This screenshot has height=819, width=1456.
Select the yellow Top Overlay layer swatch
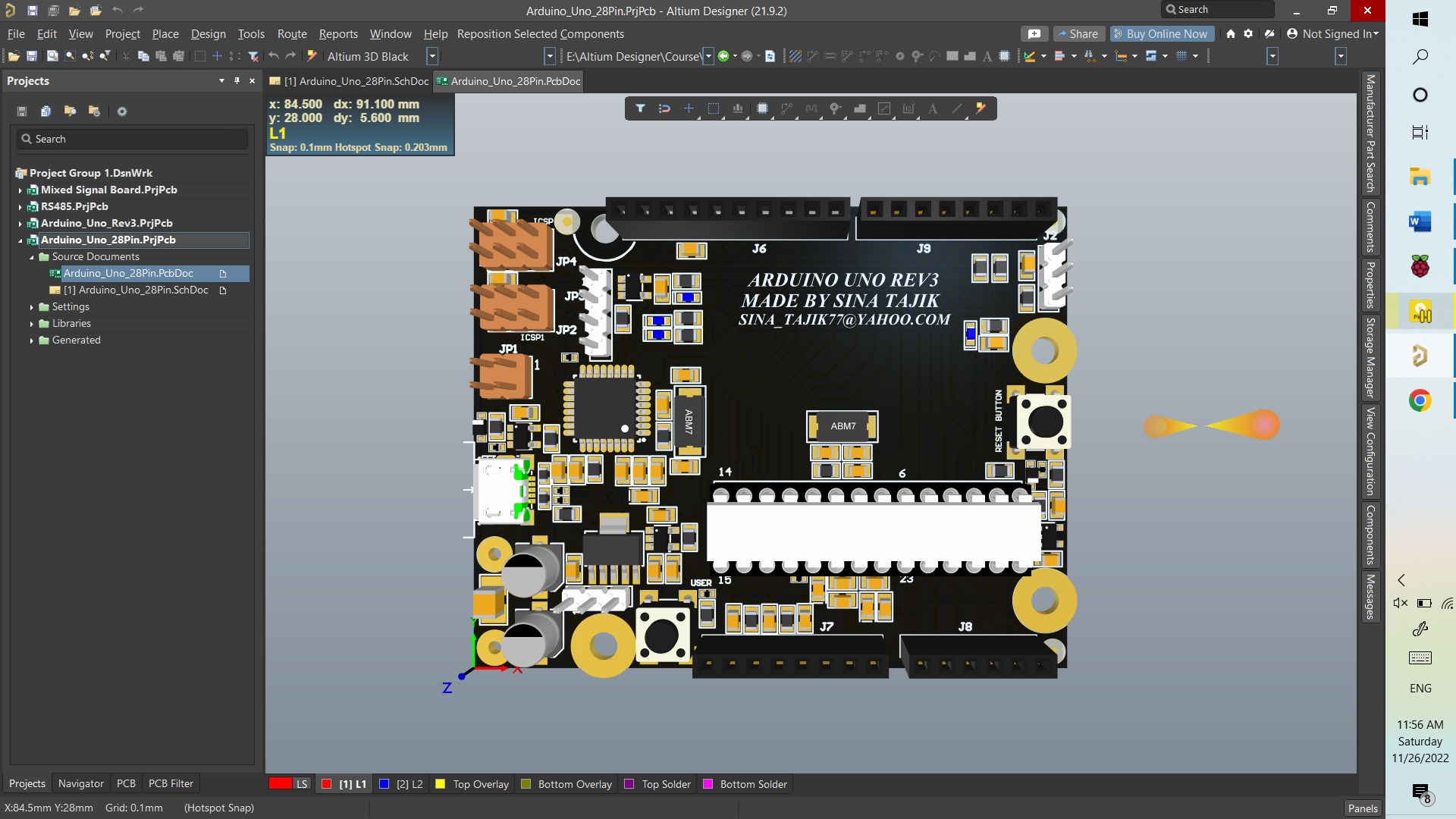(440, 784)
